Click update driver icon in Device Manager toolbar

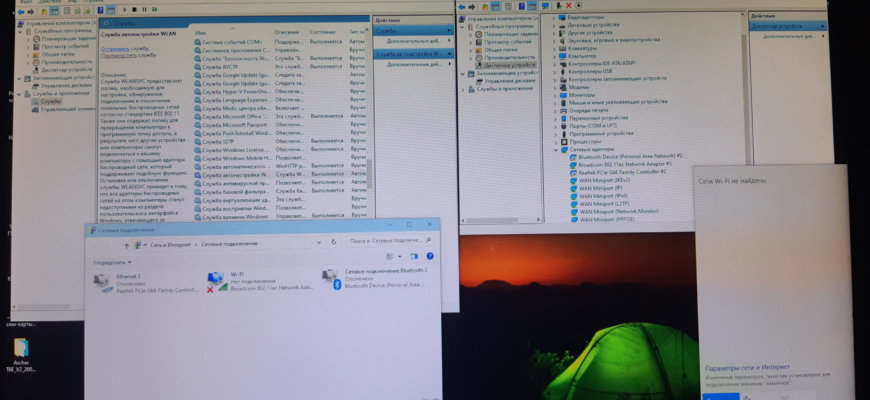559,6
